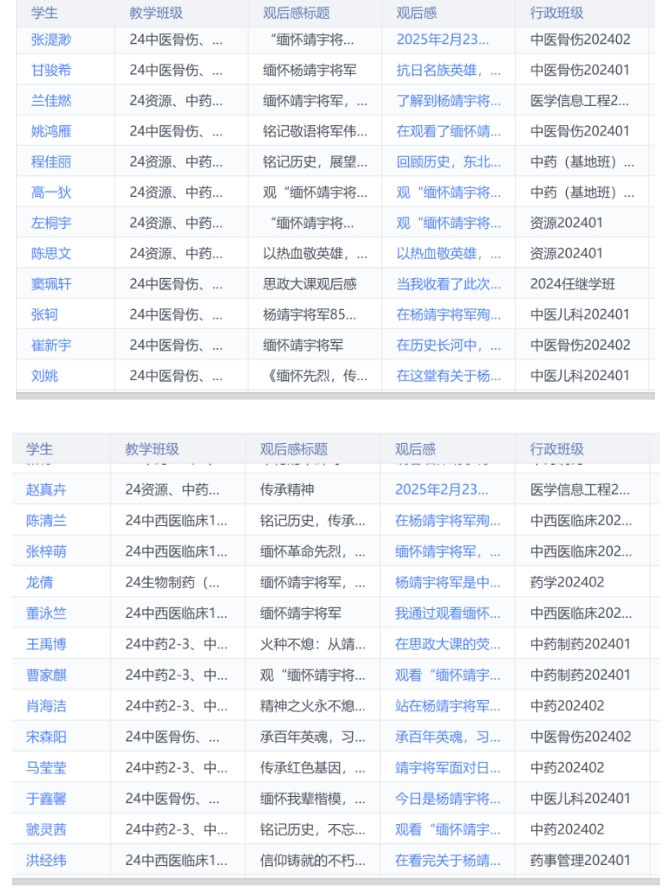
Task: Select student 王禹博
Action: [x=46, y=644]
